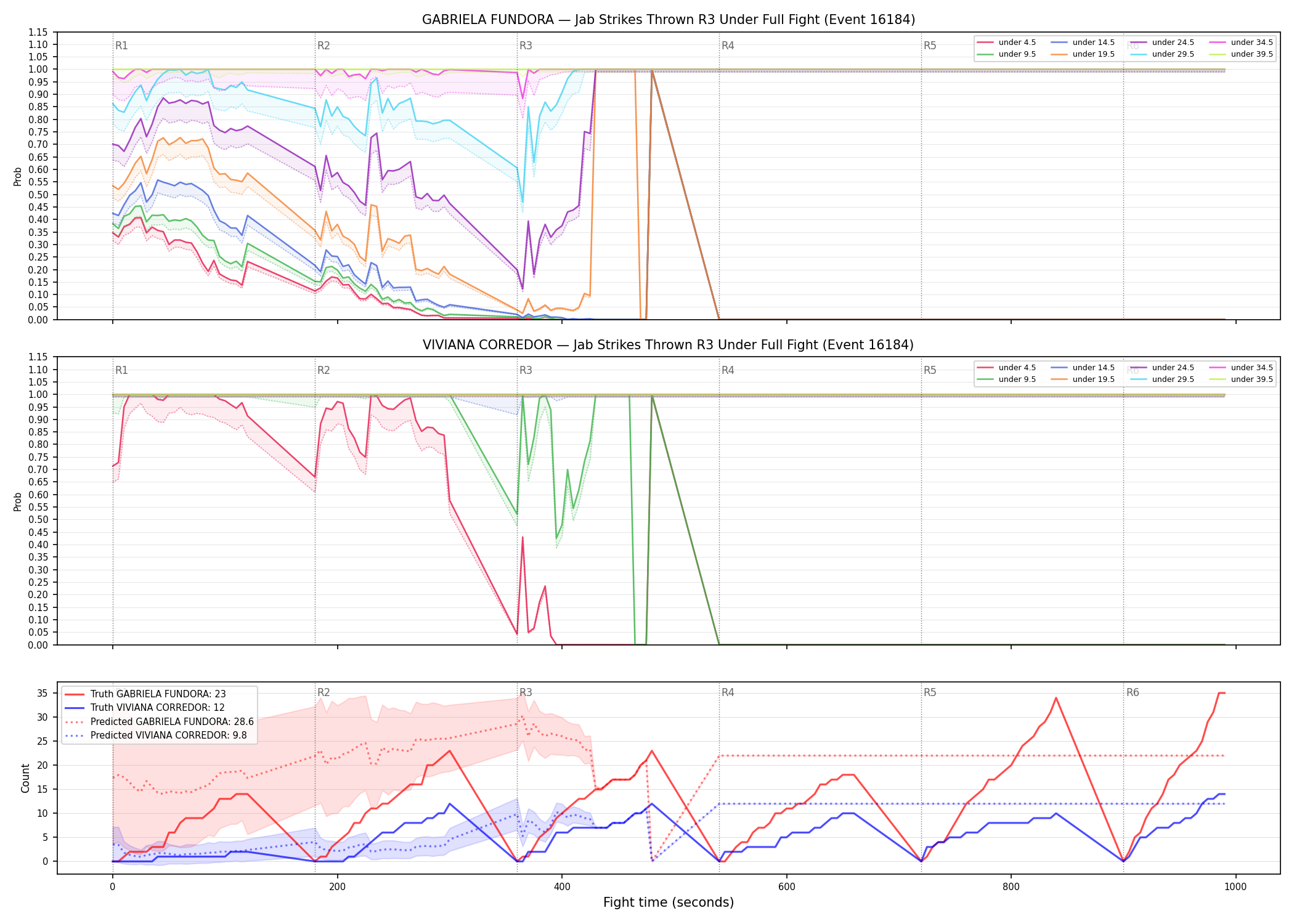Click R1 round marker in Gabriela Fundora chart

[121, 46]
